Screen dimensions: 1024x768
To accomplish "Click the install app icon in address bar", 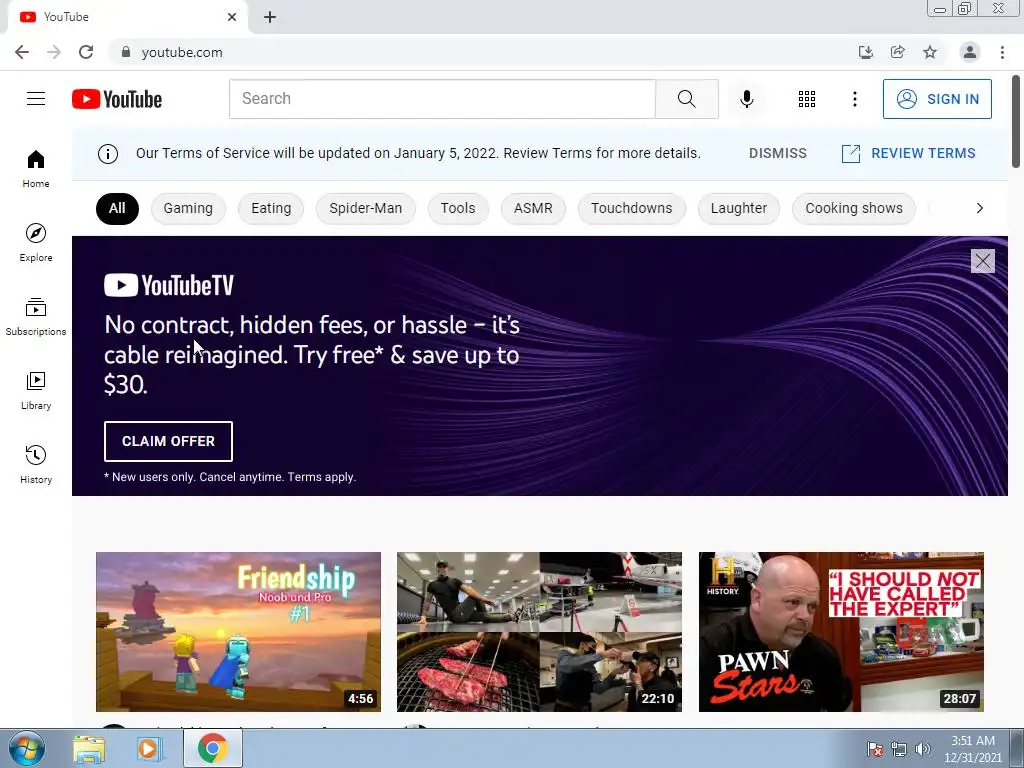I will 865,52.
